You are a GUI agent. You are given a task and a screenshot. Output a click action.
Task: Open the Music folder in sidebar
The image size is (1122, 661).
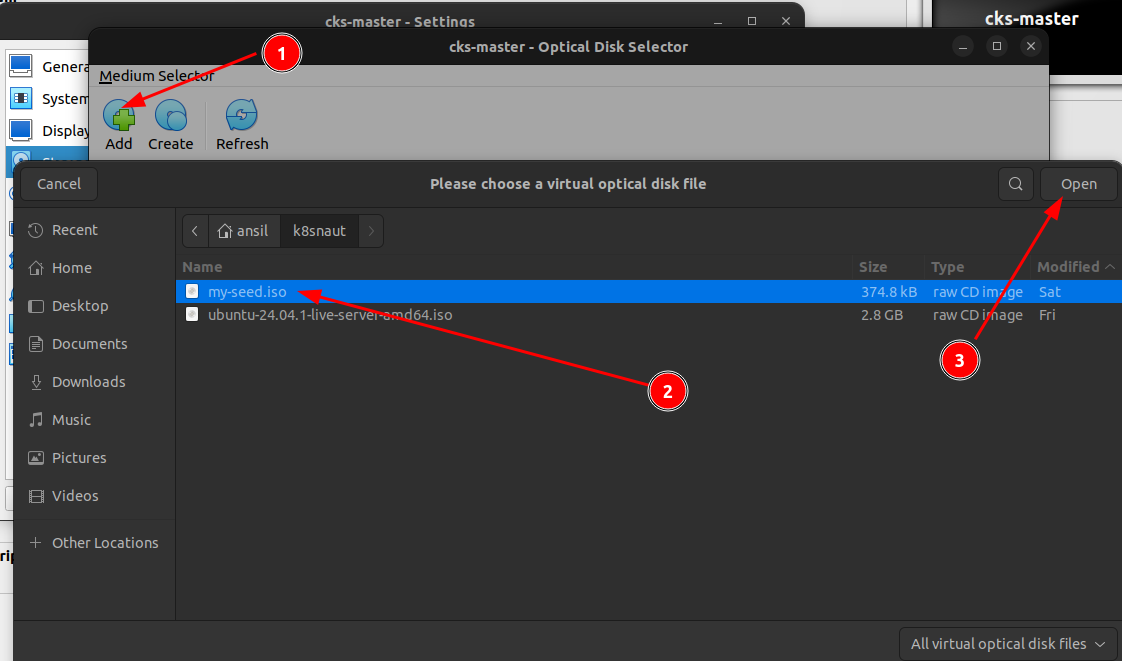click(x=71, y=420)
